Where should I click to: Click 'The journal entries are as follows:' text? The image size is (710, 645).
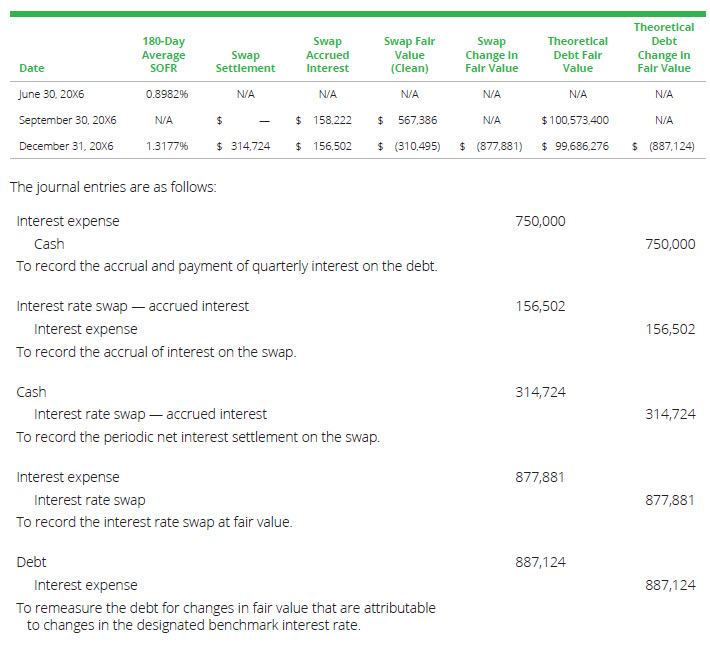click(x=112, y=187)
